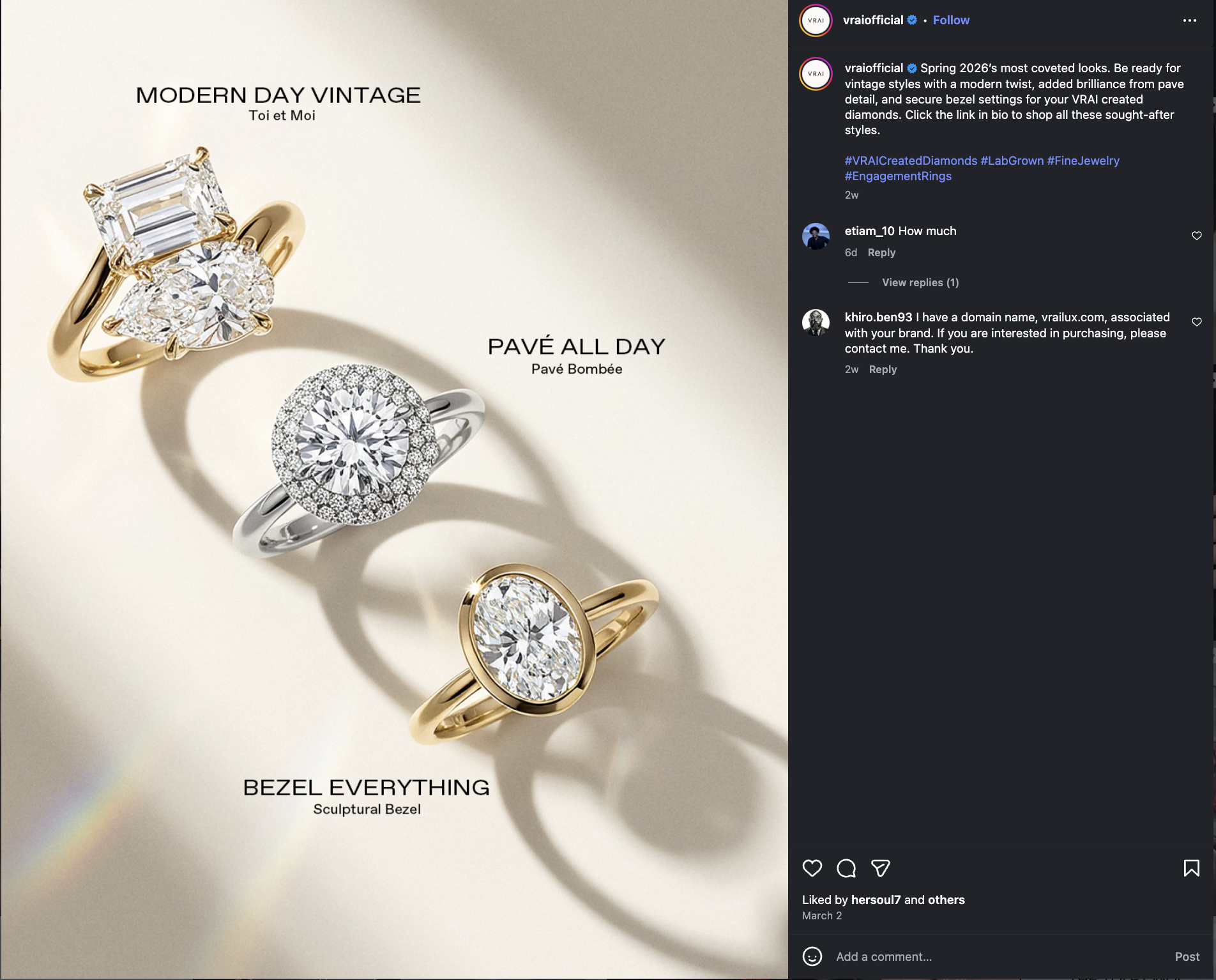1216x980 pixels.
Task: Reply to khiro.ben93's comment
Action: pyautogui.click(x=883, y=369)
